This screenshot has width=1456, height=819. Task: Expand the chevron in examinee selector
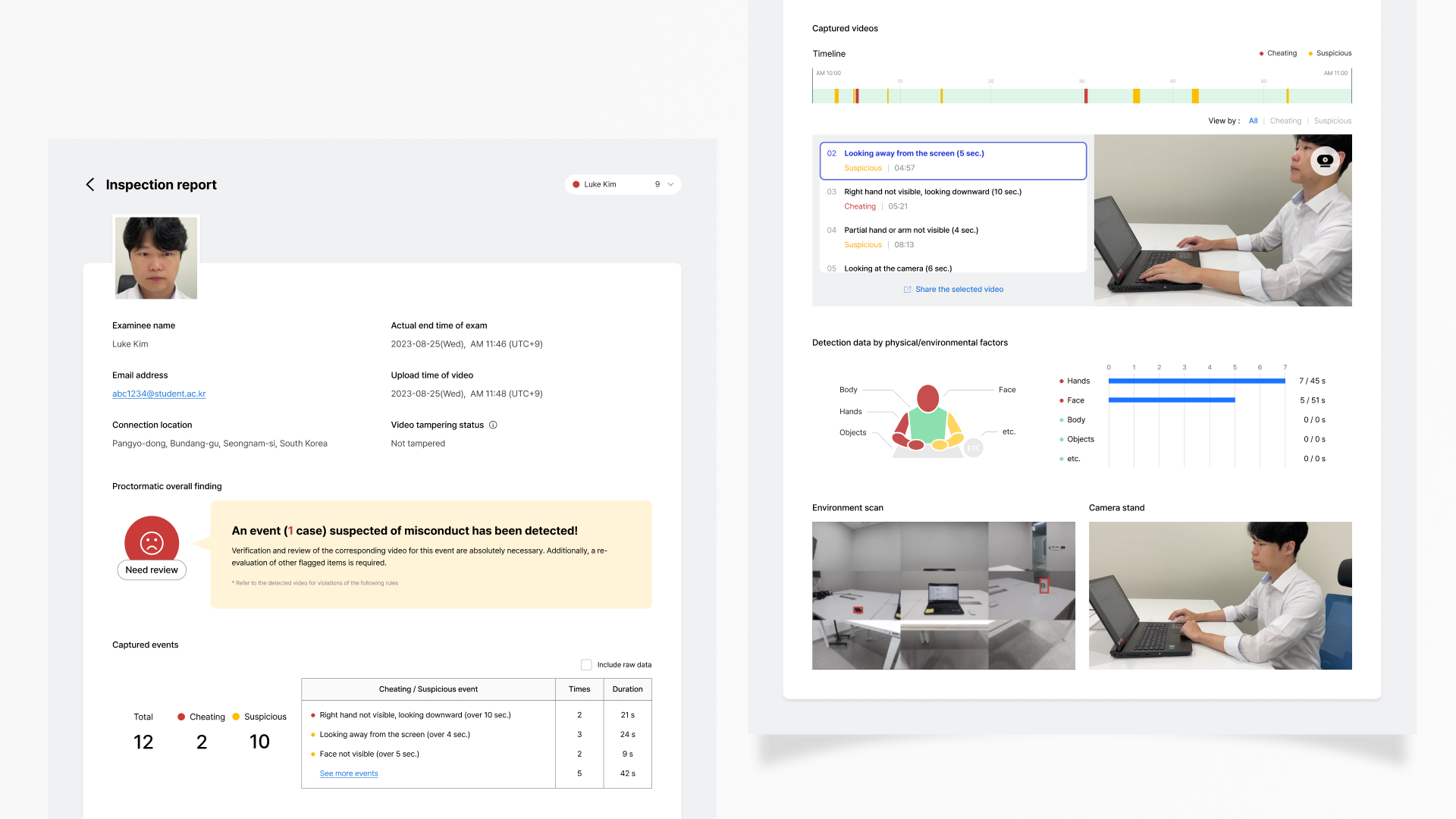tap(670, 184)
